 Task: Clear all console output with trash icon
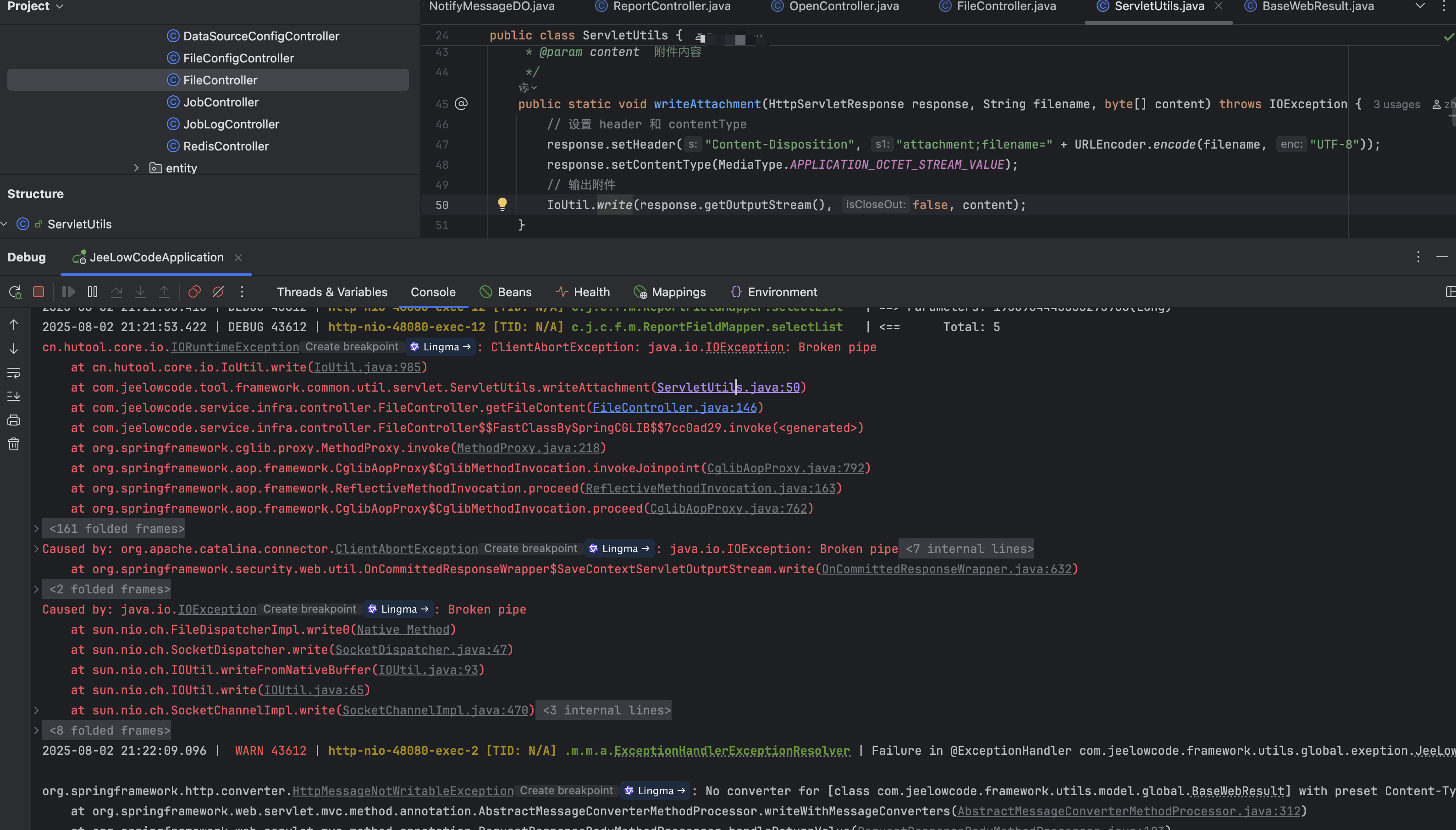(x=14, y=444)
